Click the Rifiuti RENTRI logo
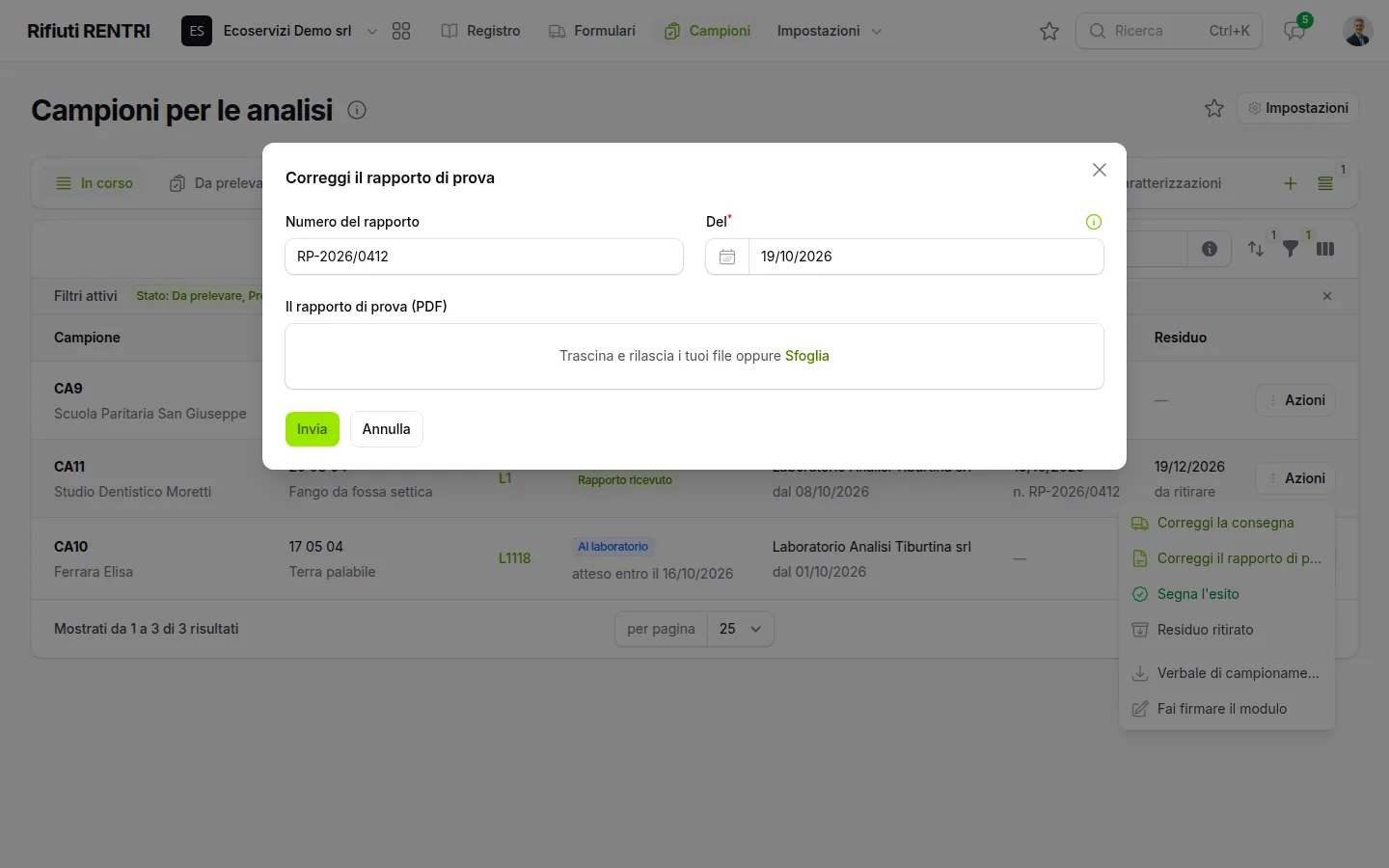This screenshot has height=868, width=1389. pyautogui.click(x=89, y=31)
